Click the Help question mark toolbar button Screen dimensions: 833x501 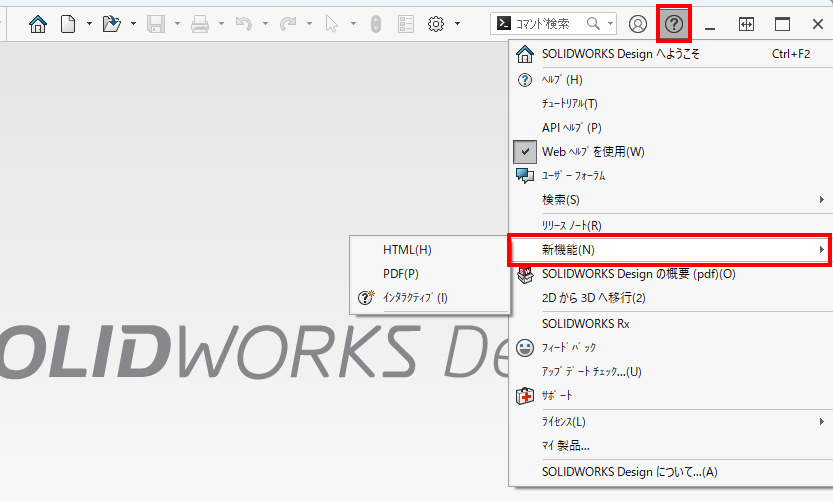(x=674, y=24)
